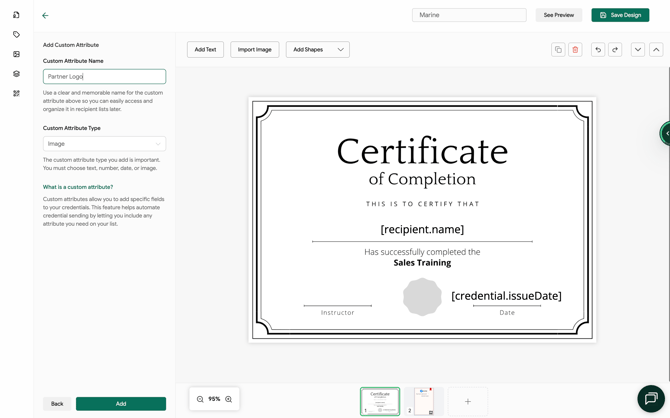Click the back arrow icon

(x=45, y=15)
